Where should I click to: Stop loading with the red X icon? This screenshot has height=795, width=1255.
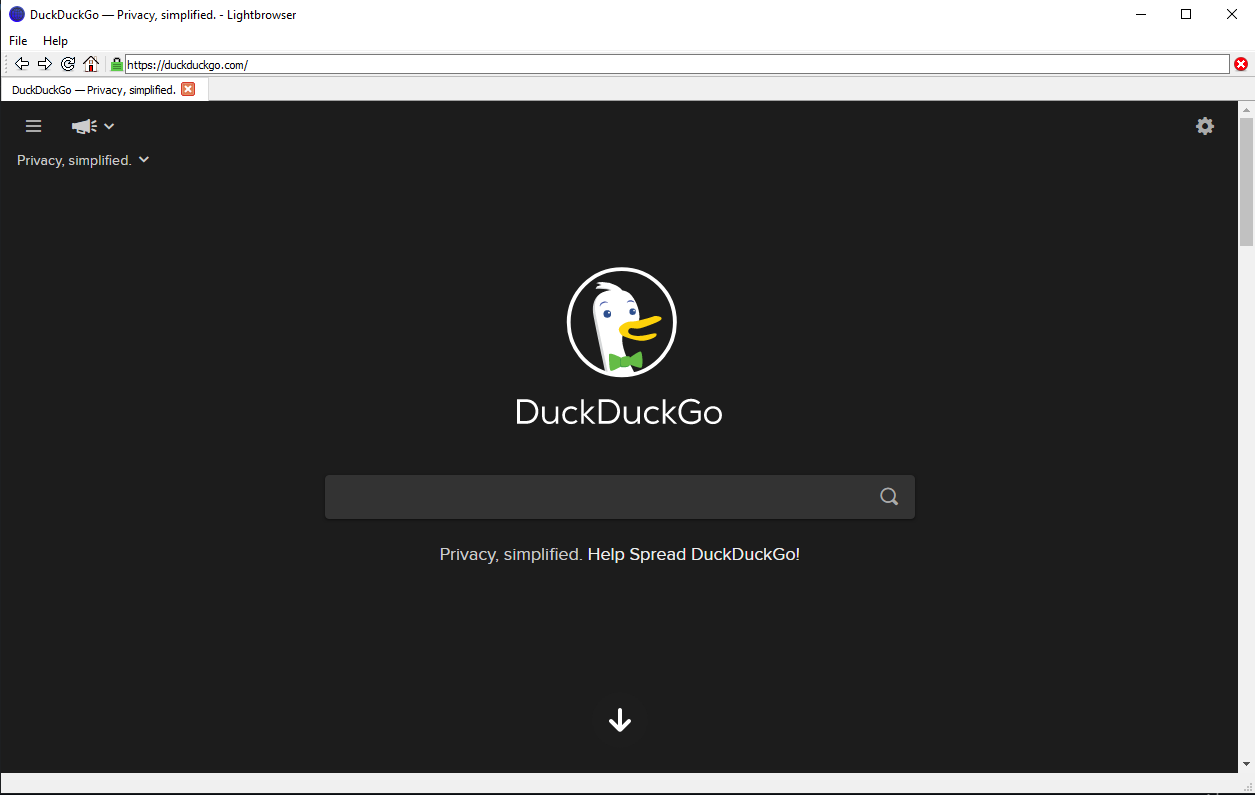point(1240,63)
